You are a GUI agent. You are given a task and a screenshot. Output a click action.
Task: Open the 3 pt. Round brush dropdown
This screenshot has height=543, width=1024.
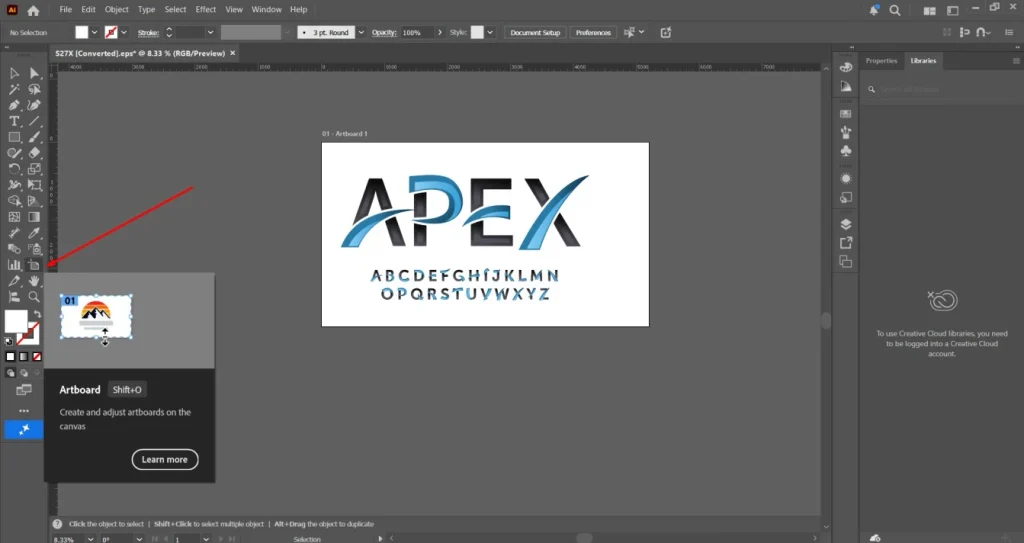(x=361, y=32)
